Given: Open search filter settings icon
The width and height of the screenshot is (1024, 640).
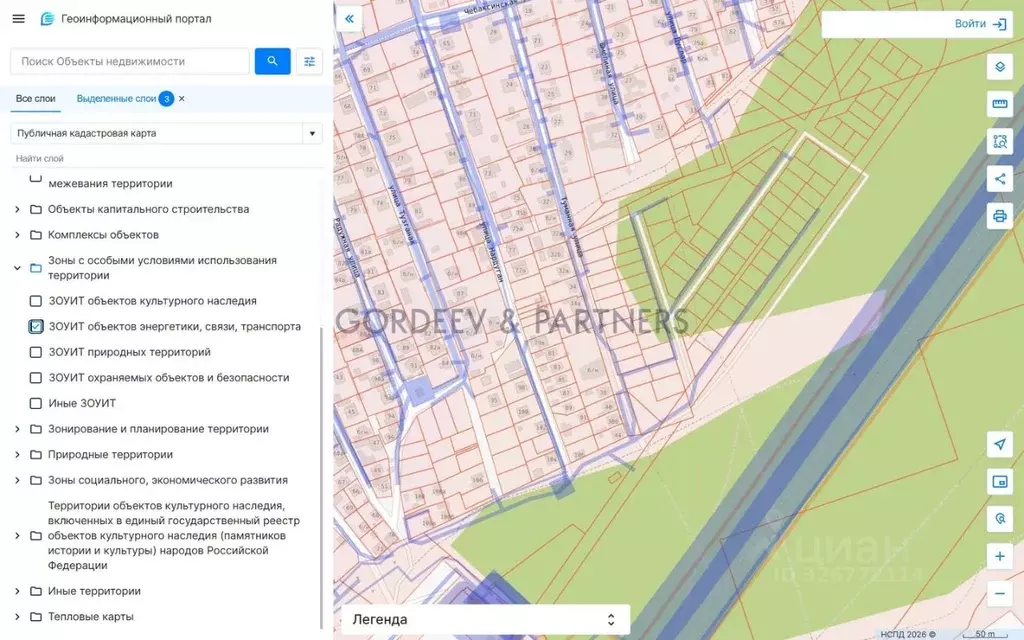Looking at the screenshot, I should click(x=310, y=61).
